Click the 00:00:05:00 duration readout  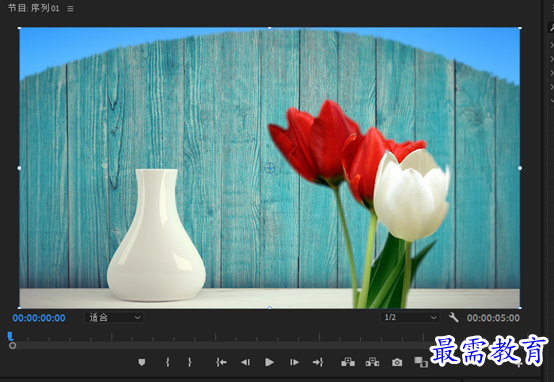(493, 318)
